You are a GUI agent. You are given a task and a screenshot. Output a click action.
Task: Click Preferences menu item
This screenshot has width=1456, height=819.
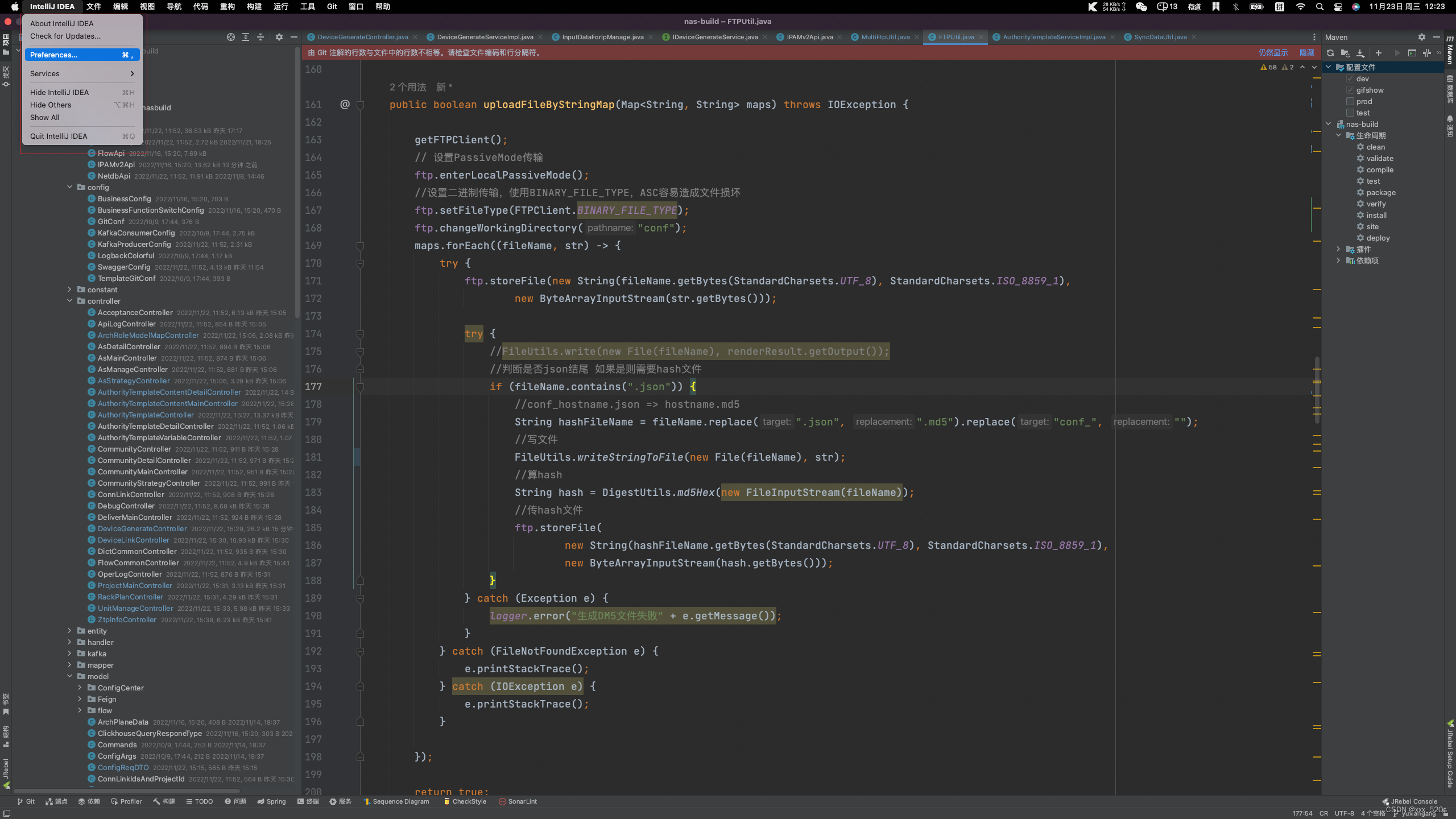53,55
